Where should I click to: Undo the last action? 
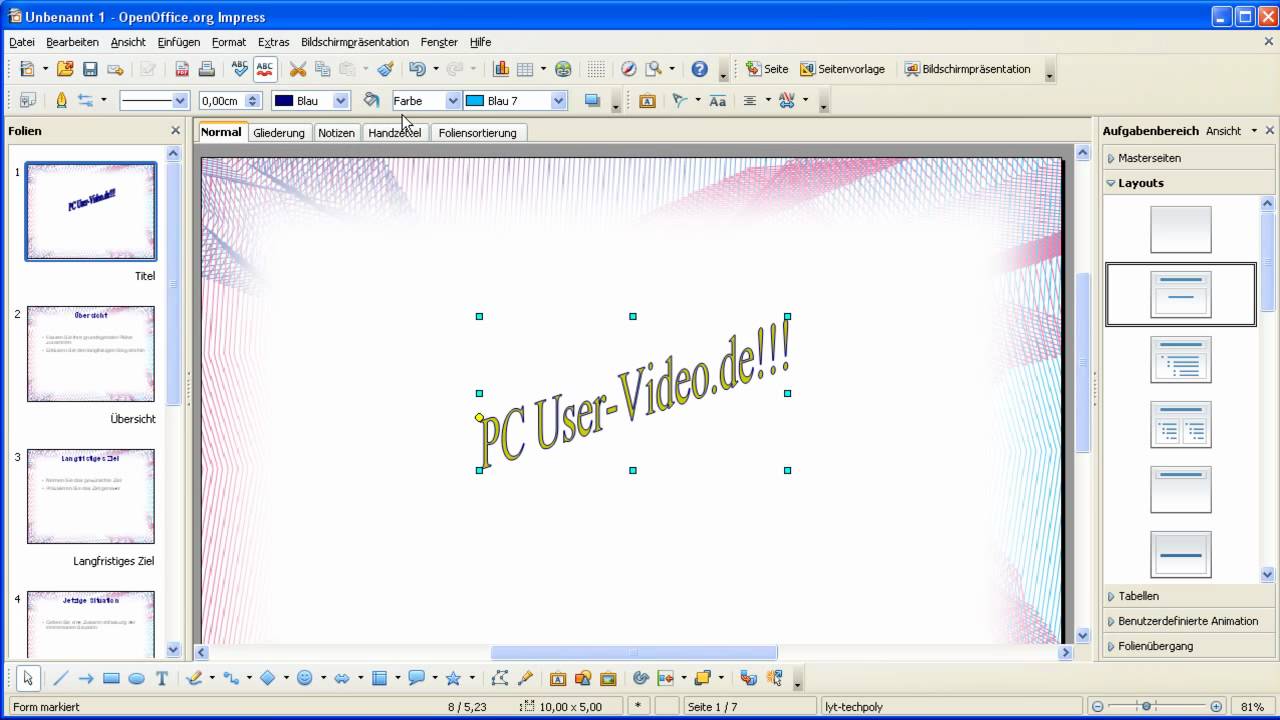coord(418,69)
